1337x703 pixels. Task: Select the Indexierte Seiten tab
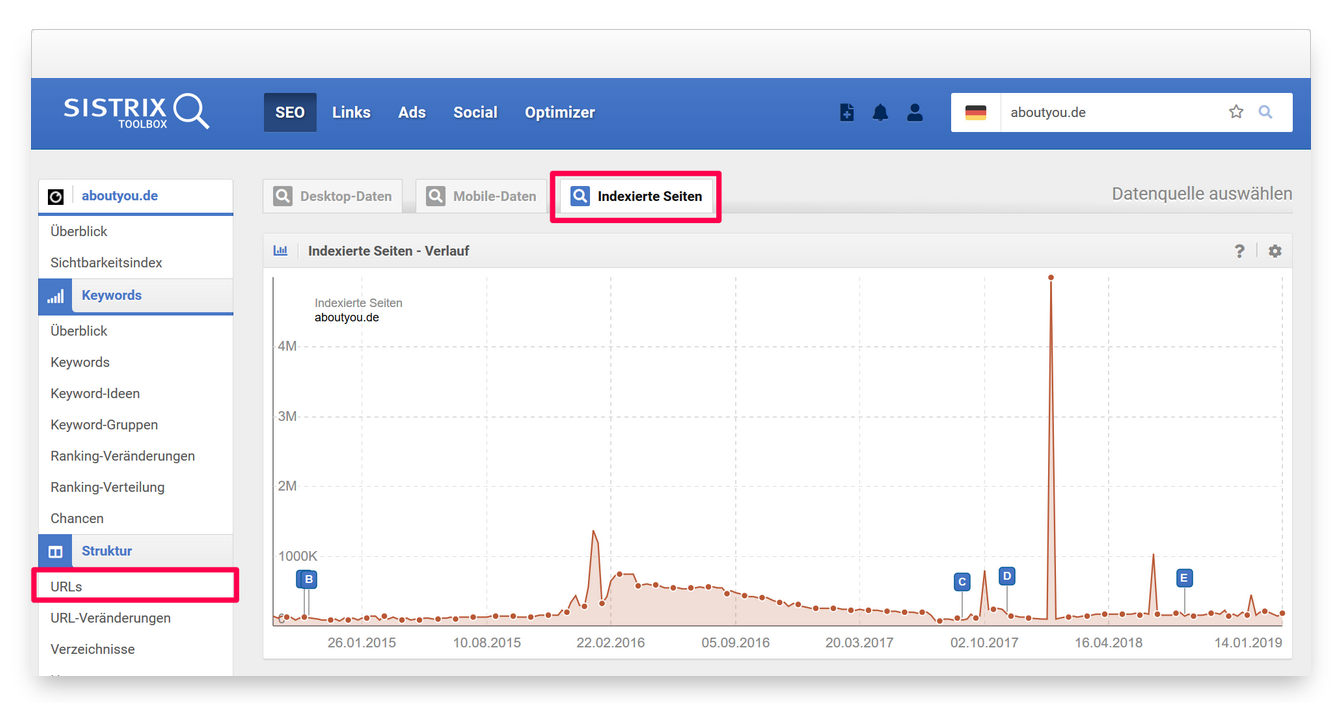tap(636, 196)
